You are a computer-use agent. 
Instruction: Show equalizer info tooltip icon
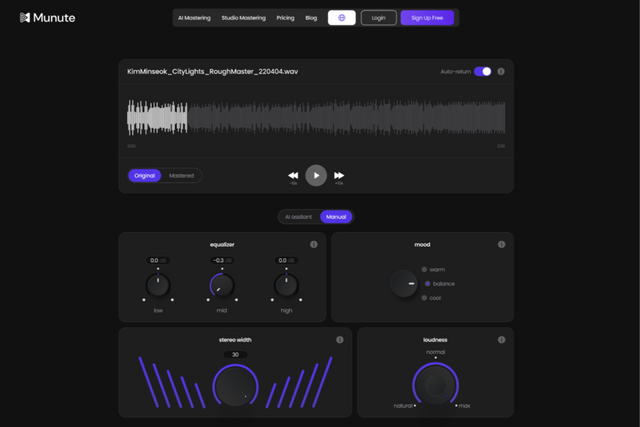pos(314,244)
